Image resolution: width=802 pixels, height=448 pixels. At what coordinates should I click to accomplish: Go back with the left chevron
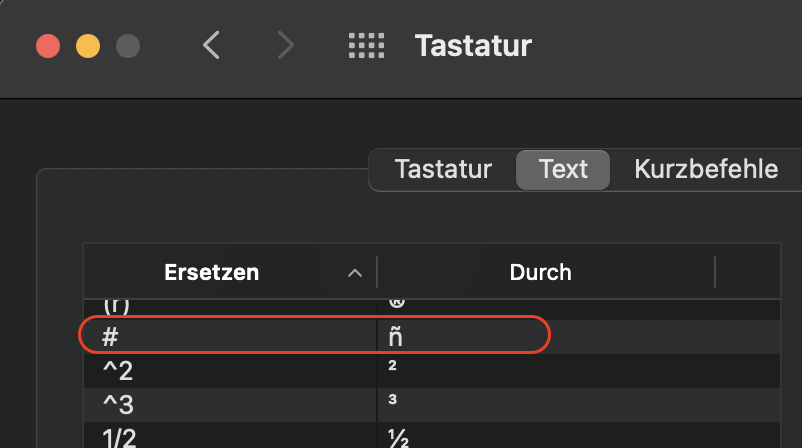[211, 45]
